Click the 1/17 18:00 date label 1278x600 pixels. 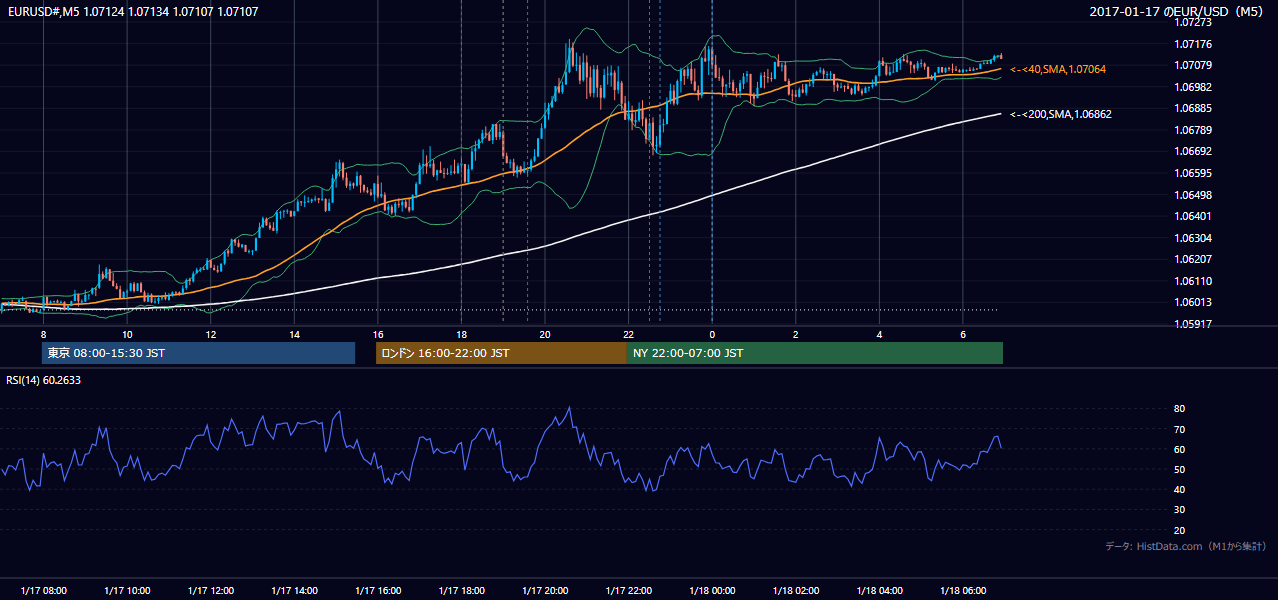[461, 591]
